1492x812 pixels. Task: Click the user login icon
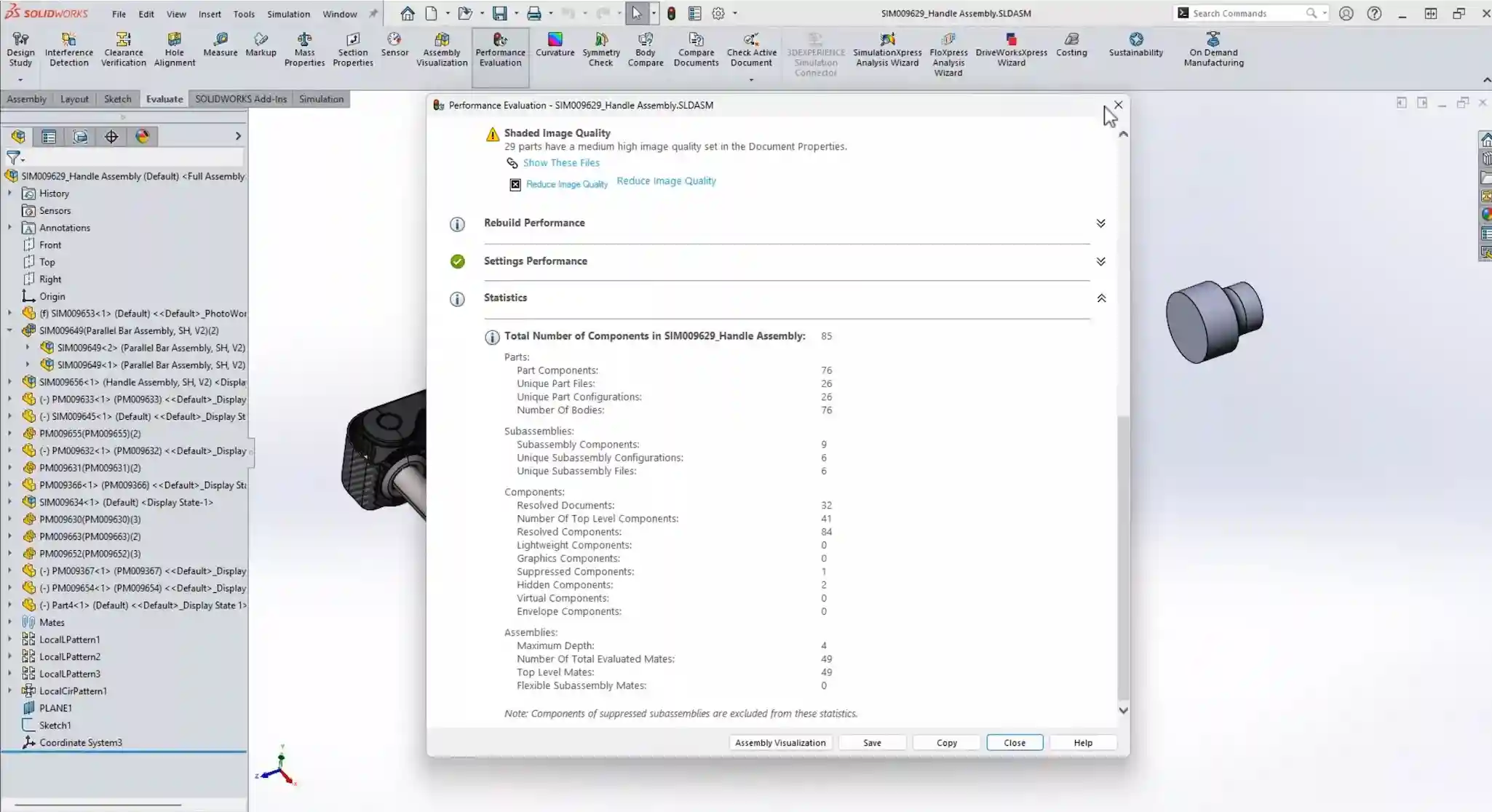click(1346, 13)
